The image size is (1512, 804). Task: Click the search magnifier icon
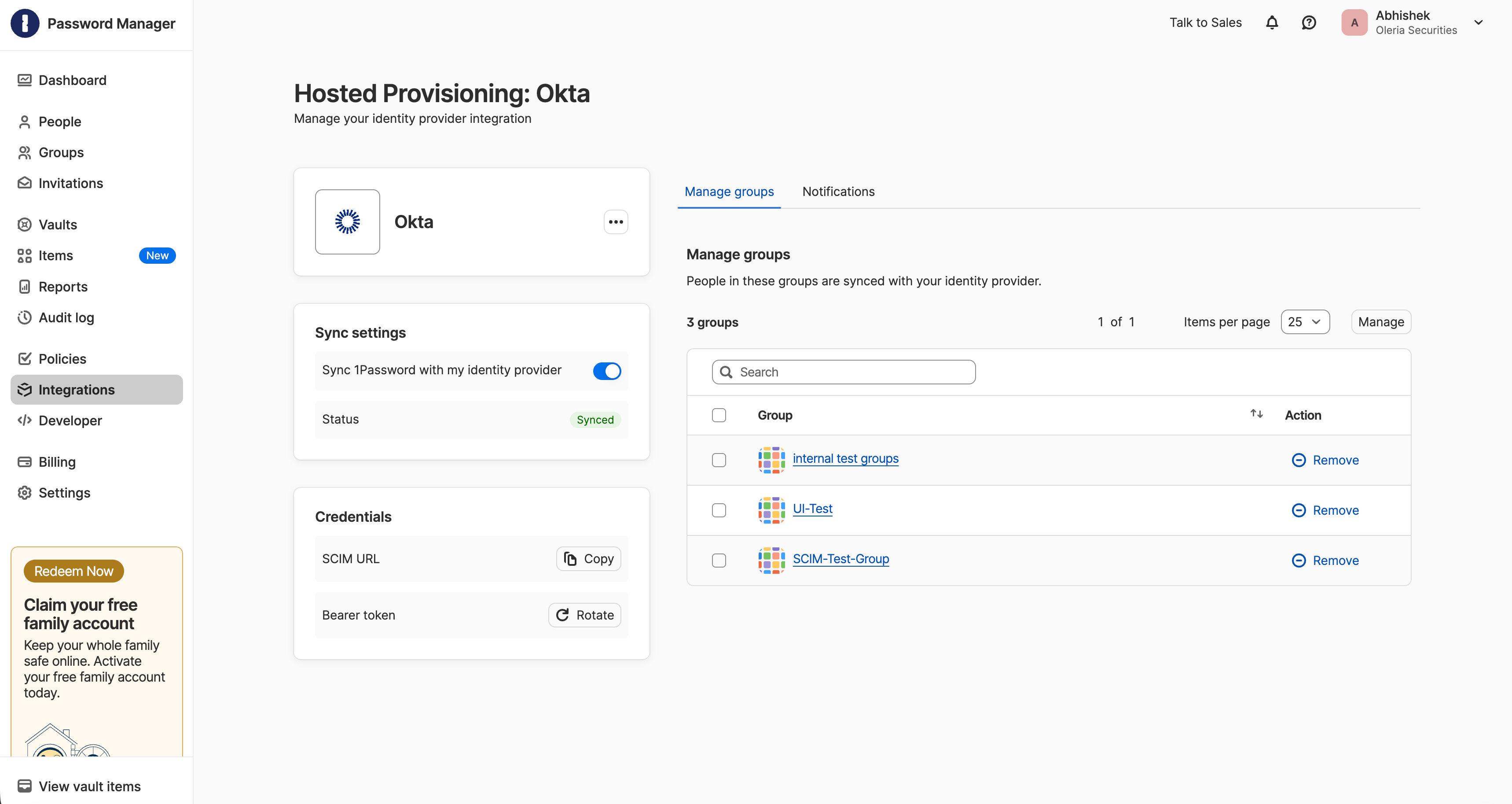click(726, 372)
